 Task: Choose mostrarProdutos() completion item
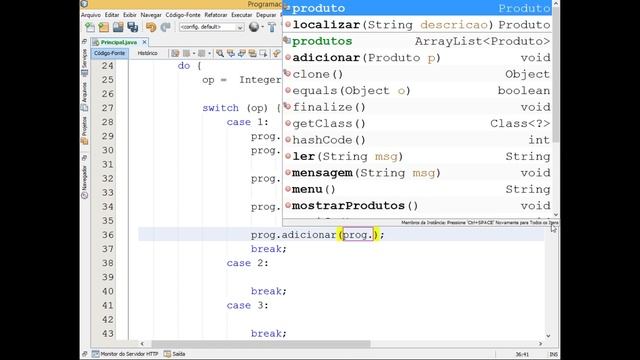(417, 206)
